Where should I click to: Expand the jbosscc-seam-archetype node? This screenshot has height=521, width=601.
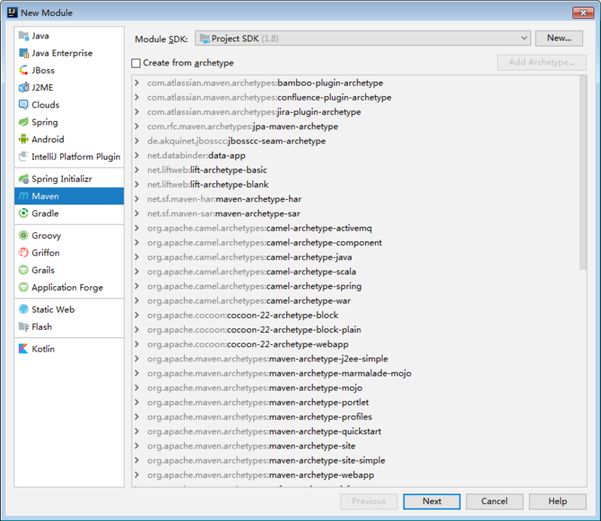(136, 141)
